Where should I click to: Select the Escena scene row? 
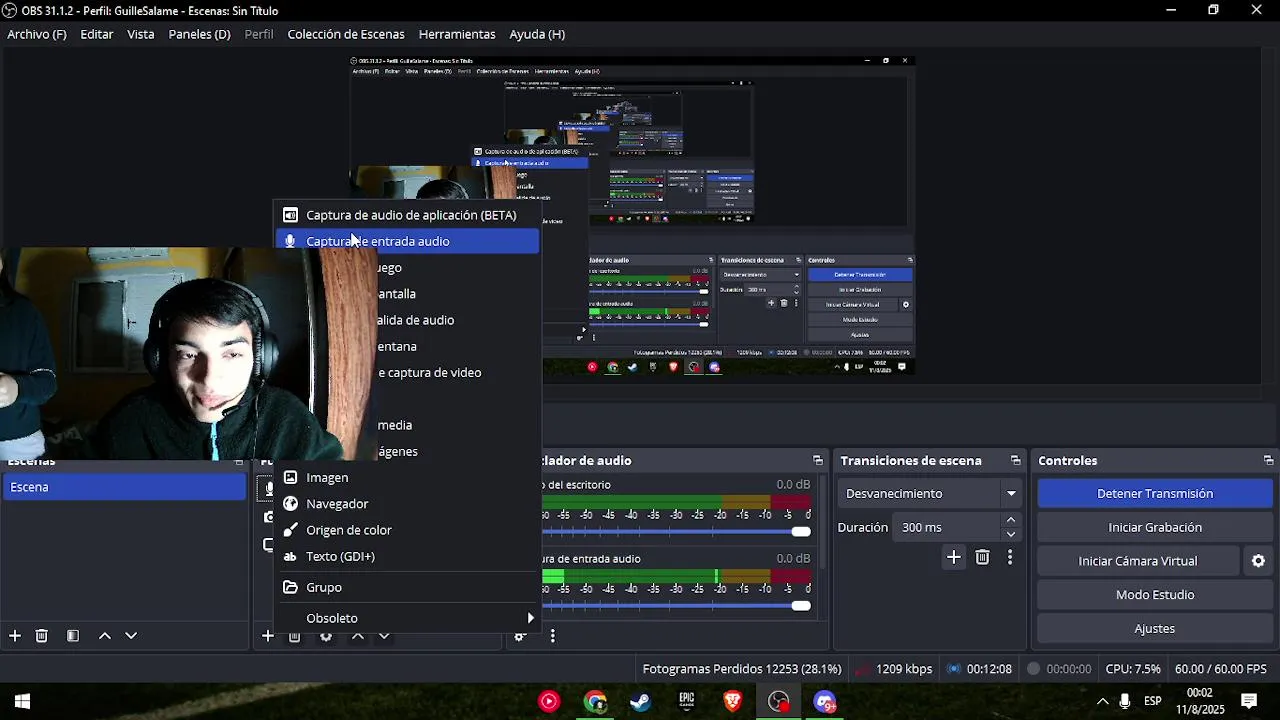[123, 487]
